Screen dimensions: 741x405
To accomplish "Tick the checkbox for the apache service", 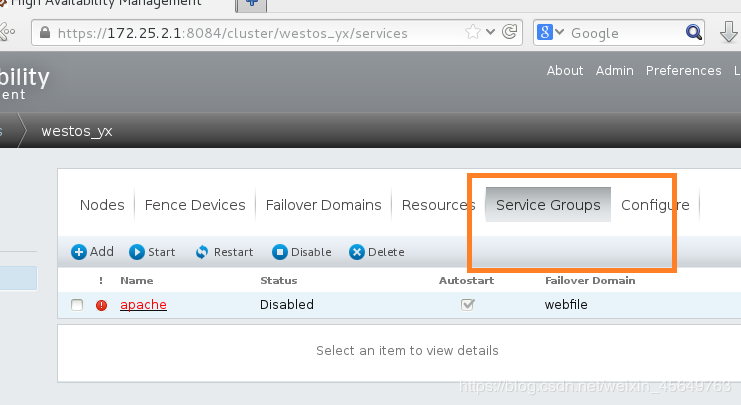I will click(x=77, y=305).
